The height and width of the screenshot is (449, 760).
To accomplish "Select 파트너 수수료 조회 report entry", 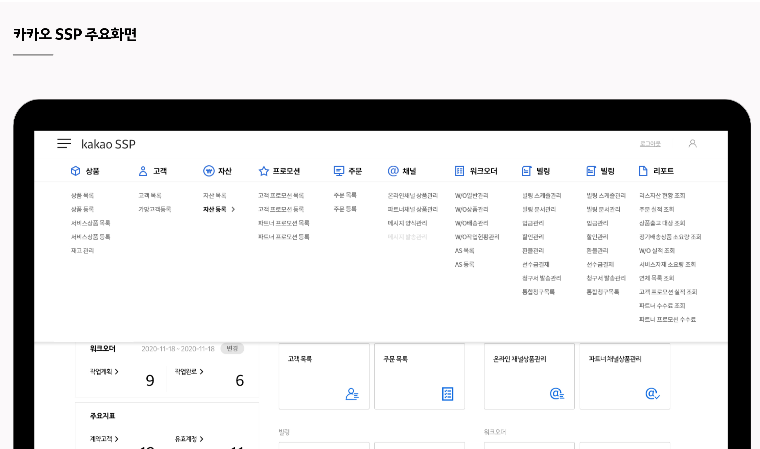I will click(662, 306).
